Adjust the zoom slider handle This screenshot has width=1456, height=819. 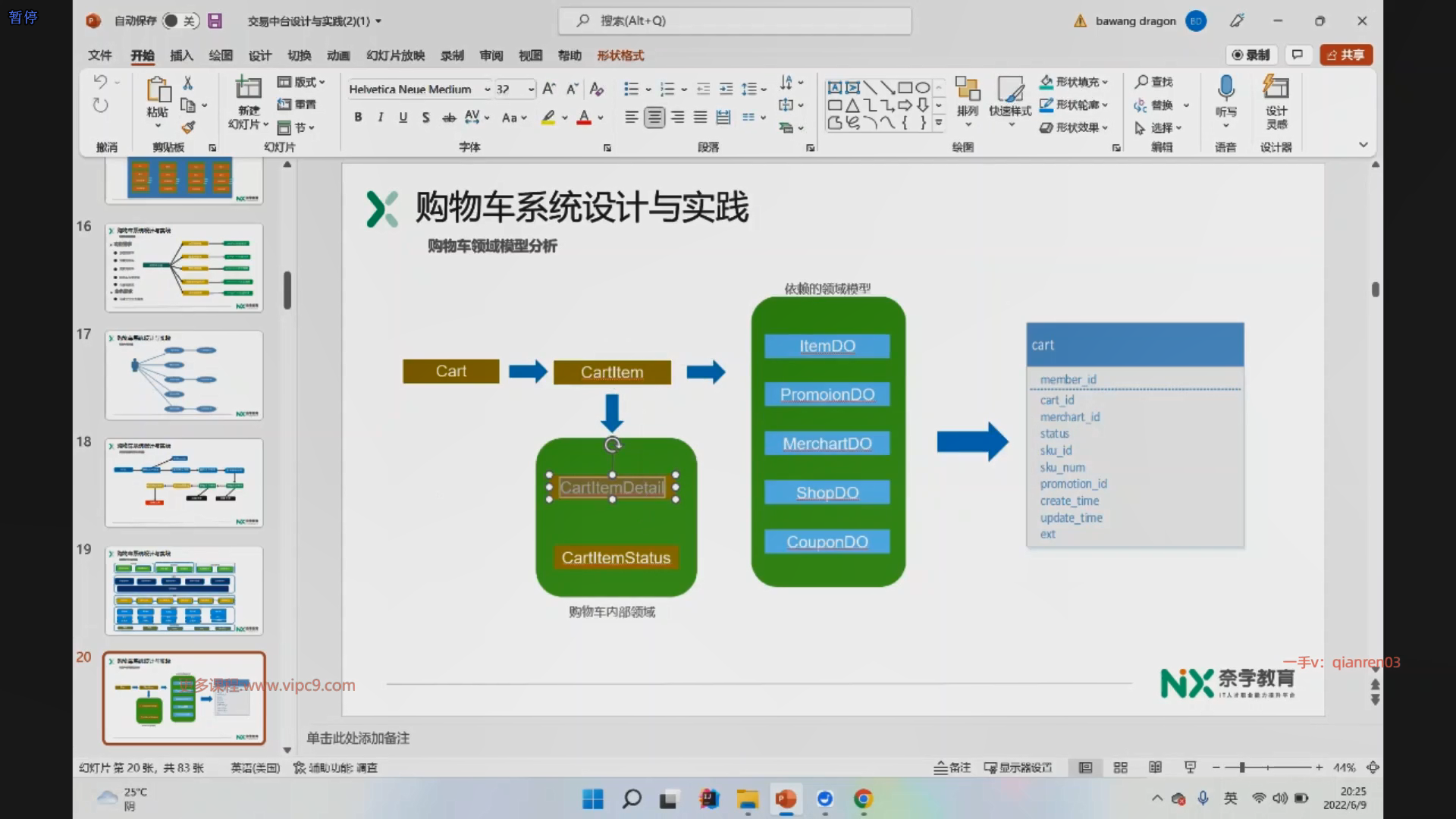coord(1242,767)
